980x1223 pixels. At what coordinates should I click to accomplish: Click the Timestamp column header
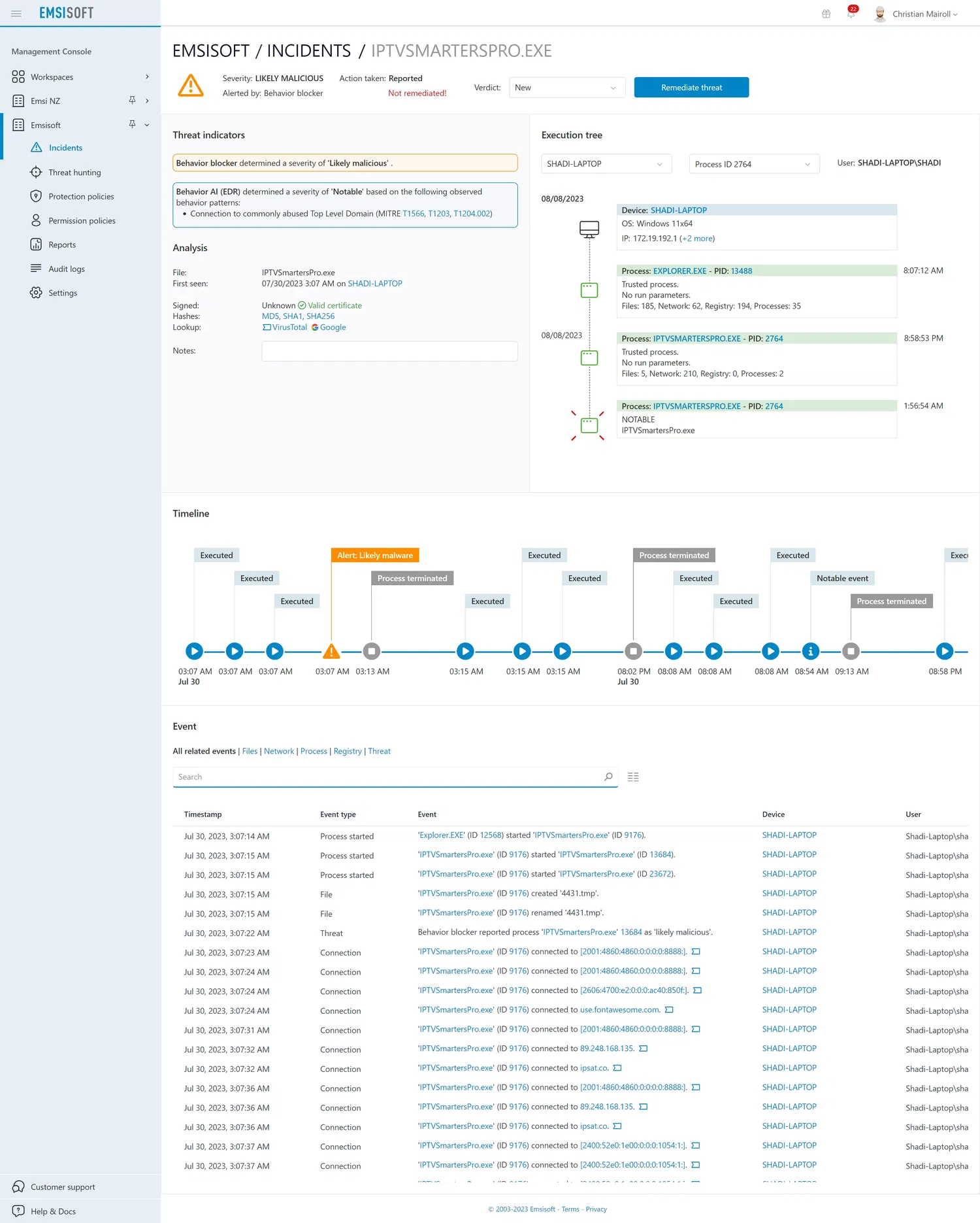(x=203, y=814)
